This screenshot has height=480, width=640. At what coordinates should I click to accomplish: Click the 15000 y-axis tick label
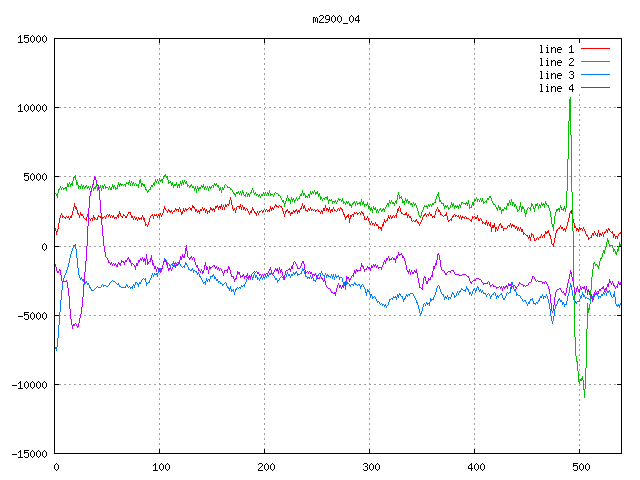coord(32,39)
